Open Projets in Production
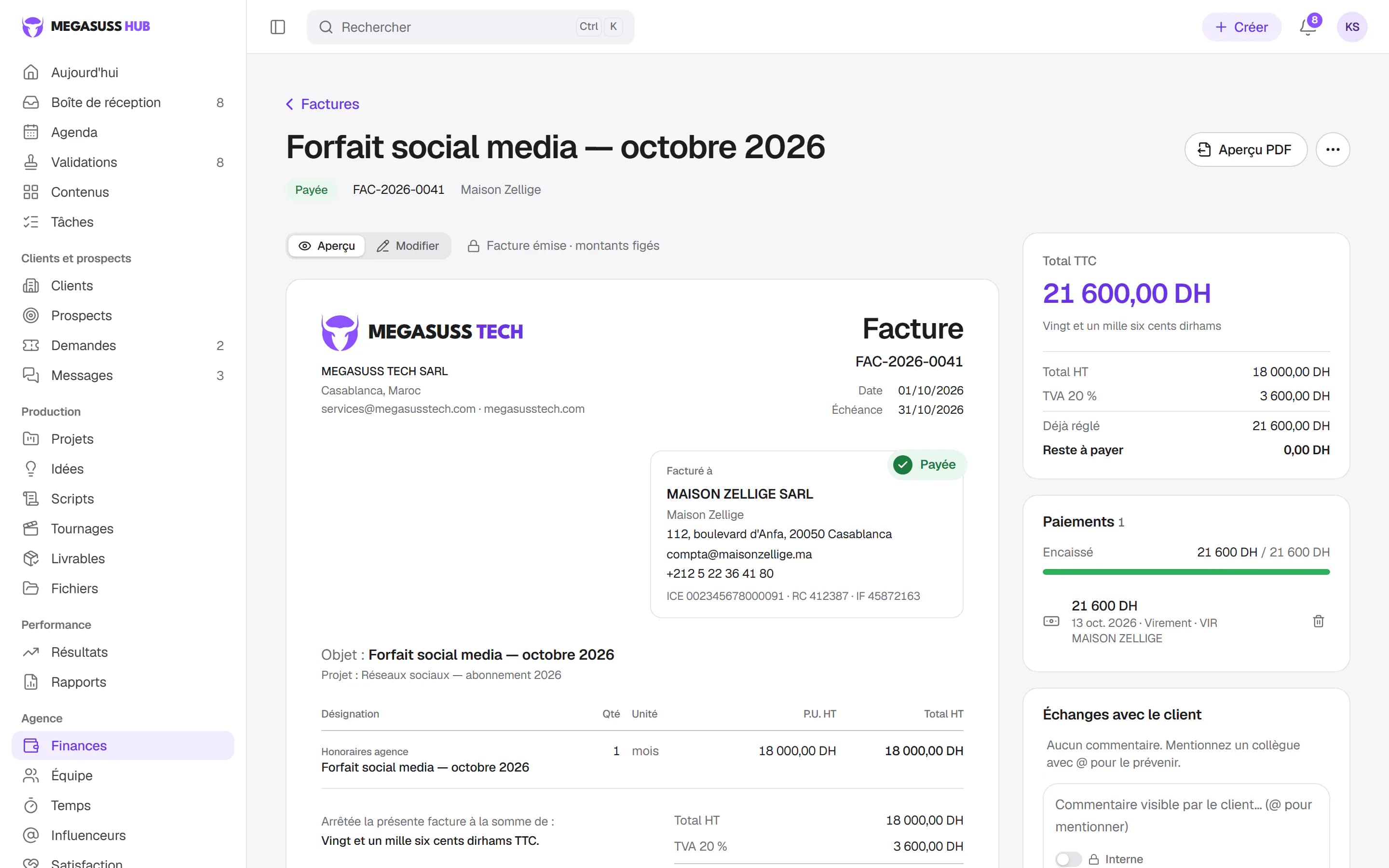Screen dimensions: 1389x868 (123, 439)
